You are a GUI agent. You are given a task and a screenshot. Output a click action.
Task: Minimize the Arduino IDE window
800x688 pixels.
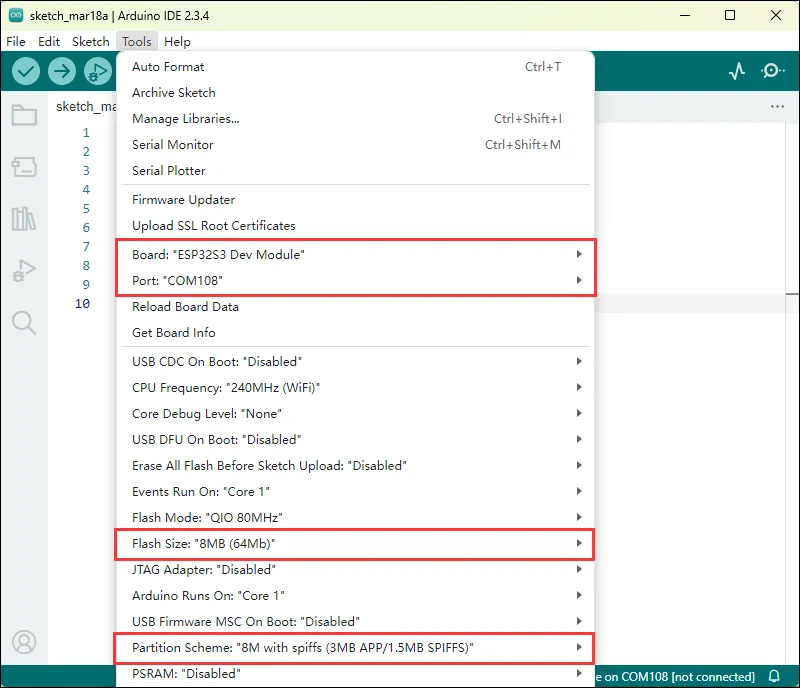tap(685, 15)
